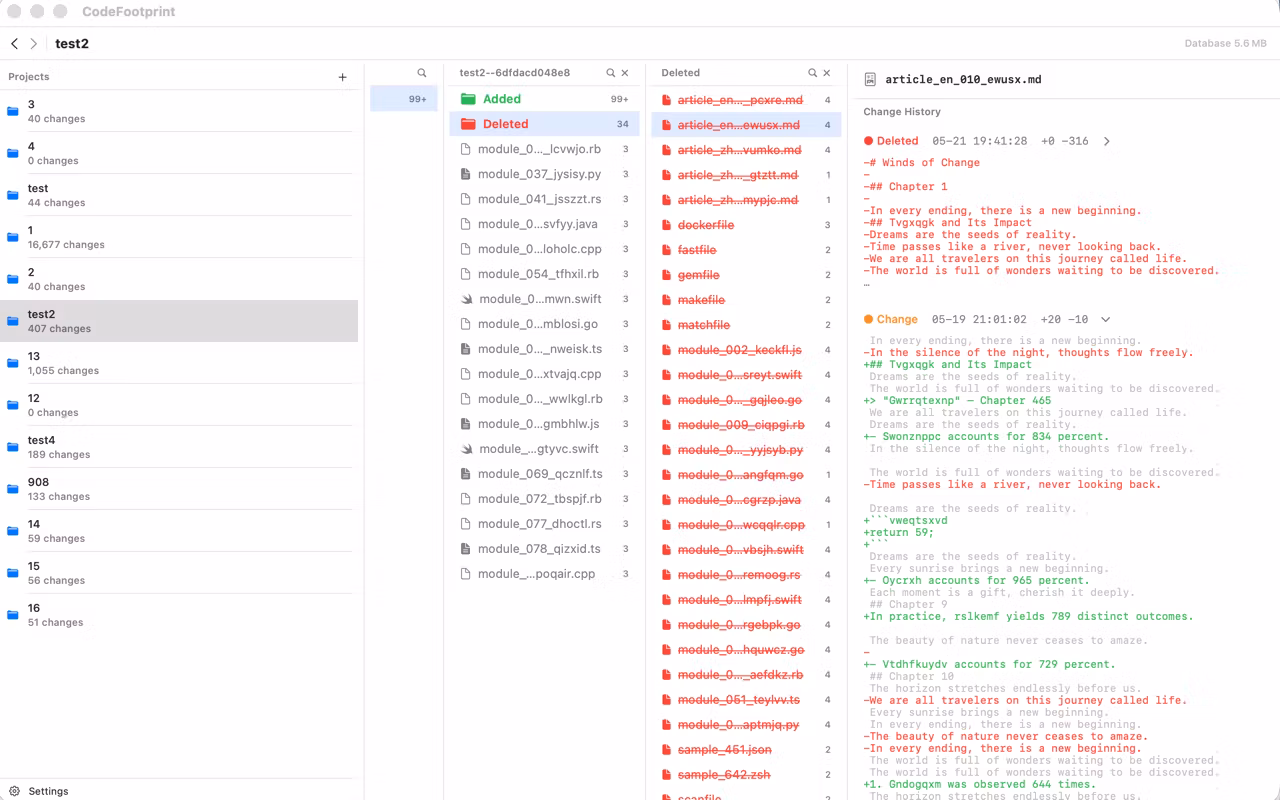This screenshot has width=1280, height=800.
Task: Select the file ending in mwn.swift
Action: pos(545,299)
